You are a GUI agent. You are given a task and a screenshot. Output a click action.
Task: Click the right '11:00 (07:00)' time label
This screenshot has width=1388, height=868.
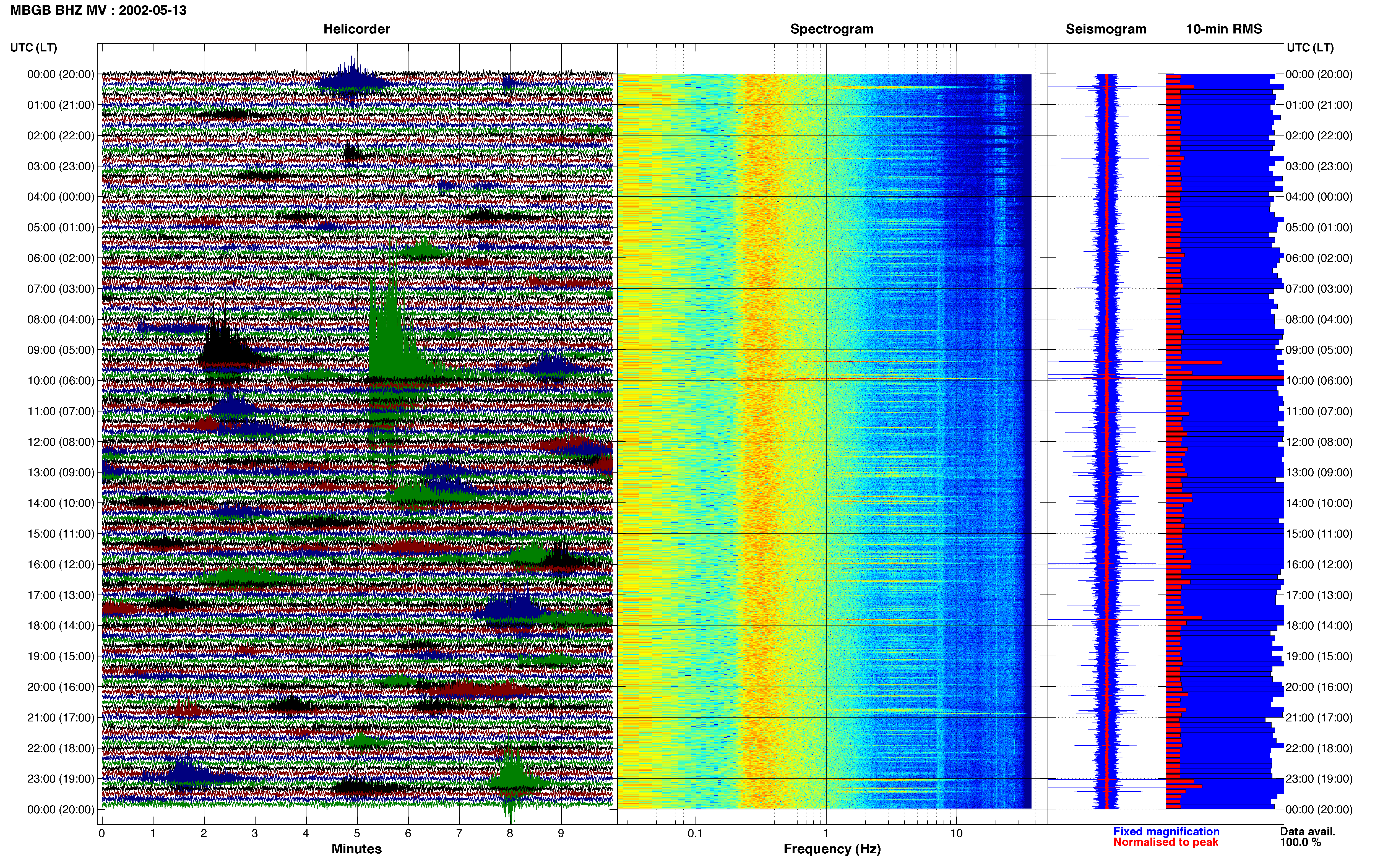point(1319,412)
